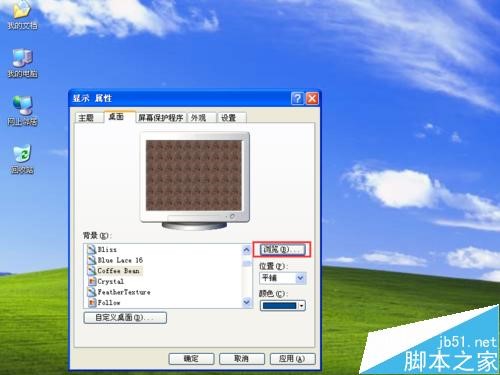Select the 回收站 recycle bin icon
The width and height of the screenshot is (500, 375).
click(x=22, y=159)
